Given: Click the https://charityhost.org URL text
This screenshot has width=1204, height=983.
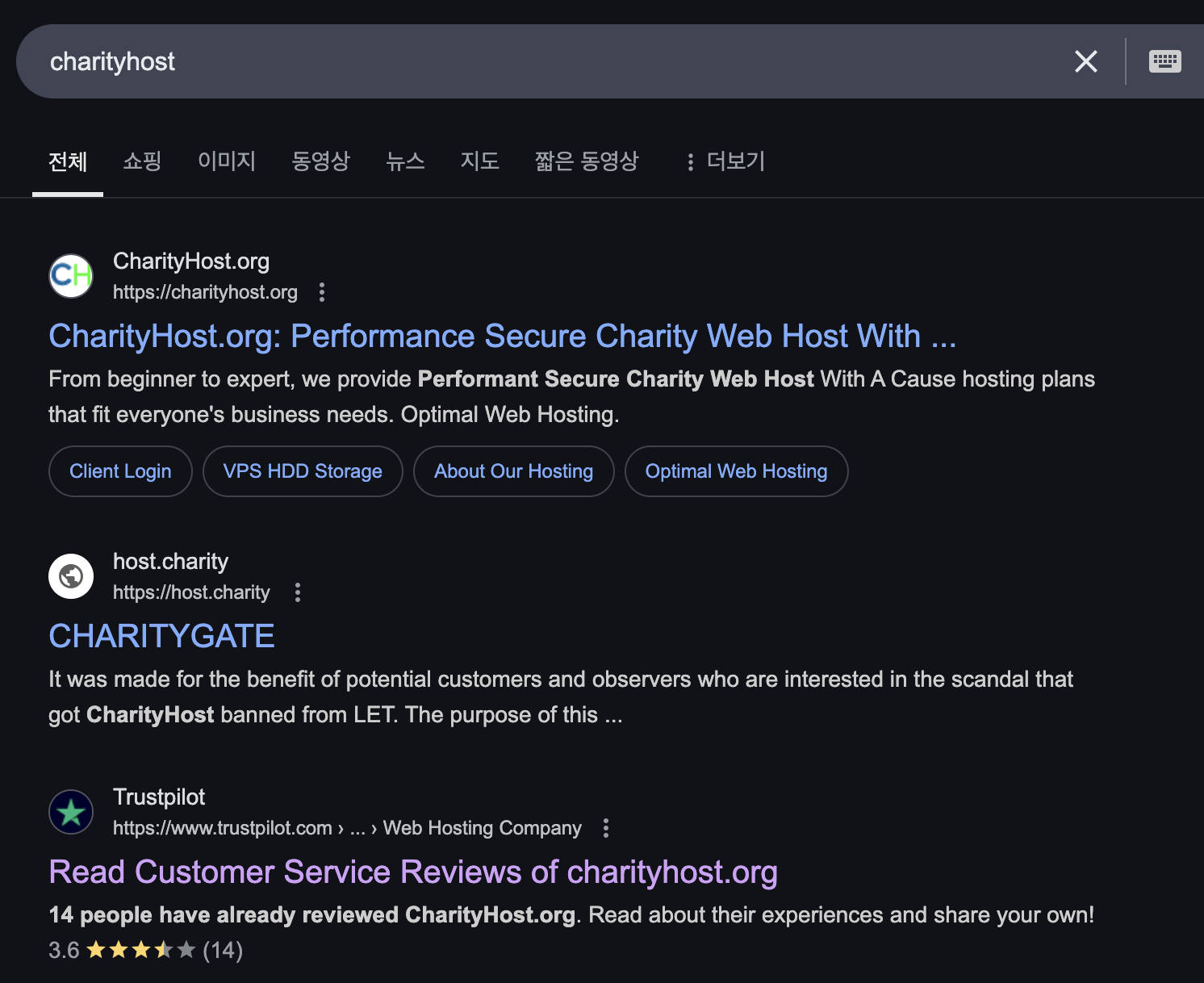Looking at the screenshot, I should 205,292.
